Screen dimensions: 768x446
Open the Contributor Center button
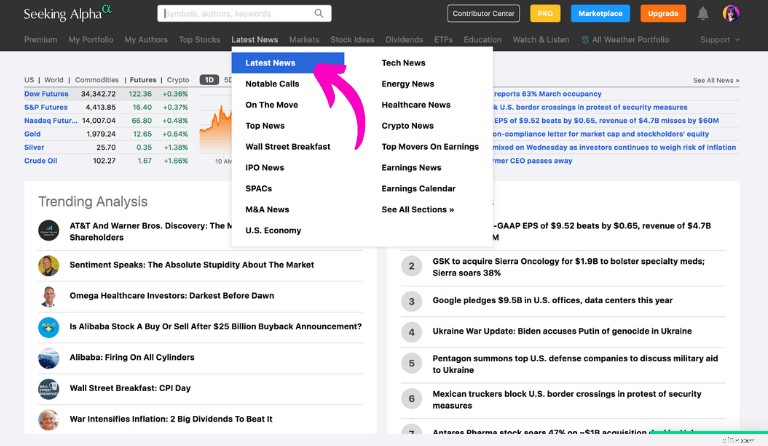483,13
